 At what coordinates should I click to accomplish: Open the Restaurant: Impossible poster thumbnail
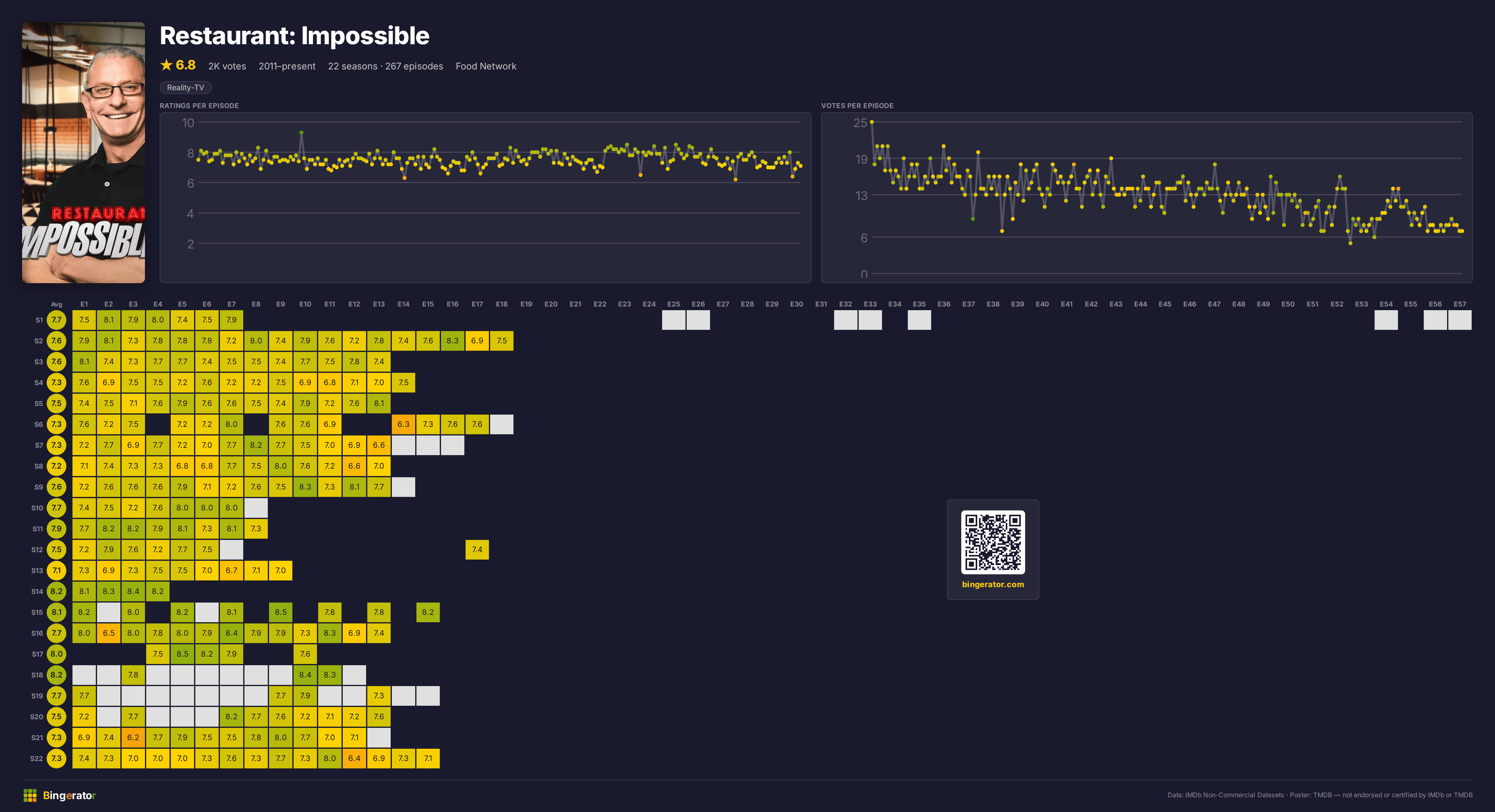(x=84, y=153)
